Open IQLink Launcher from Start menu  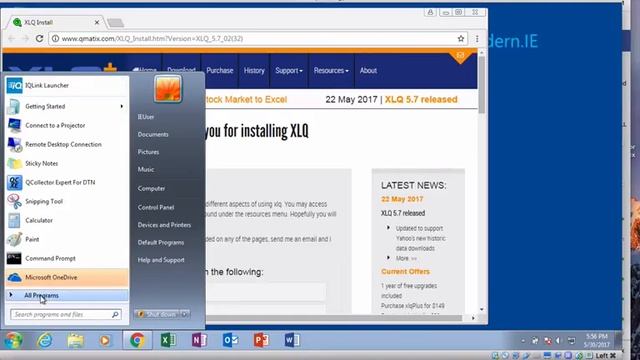(67, 85)
